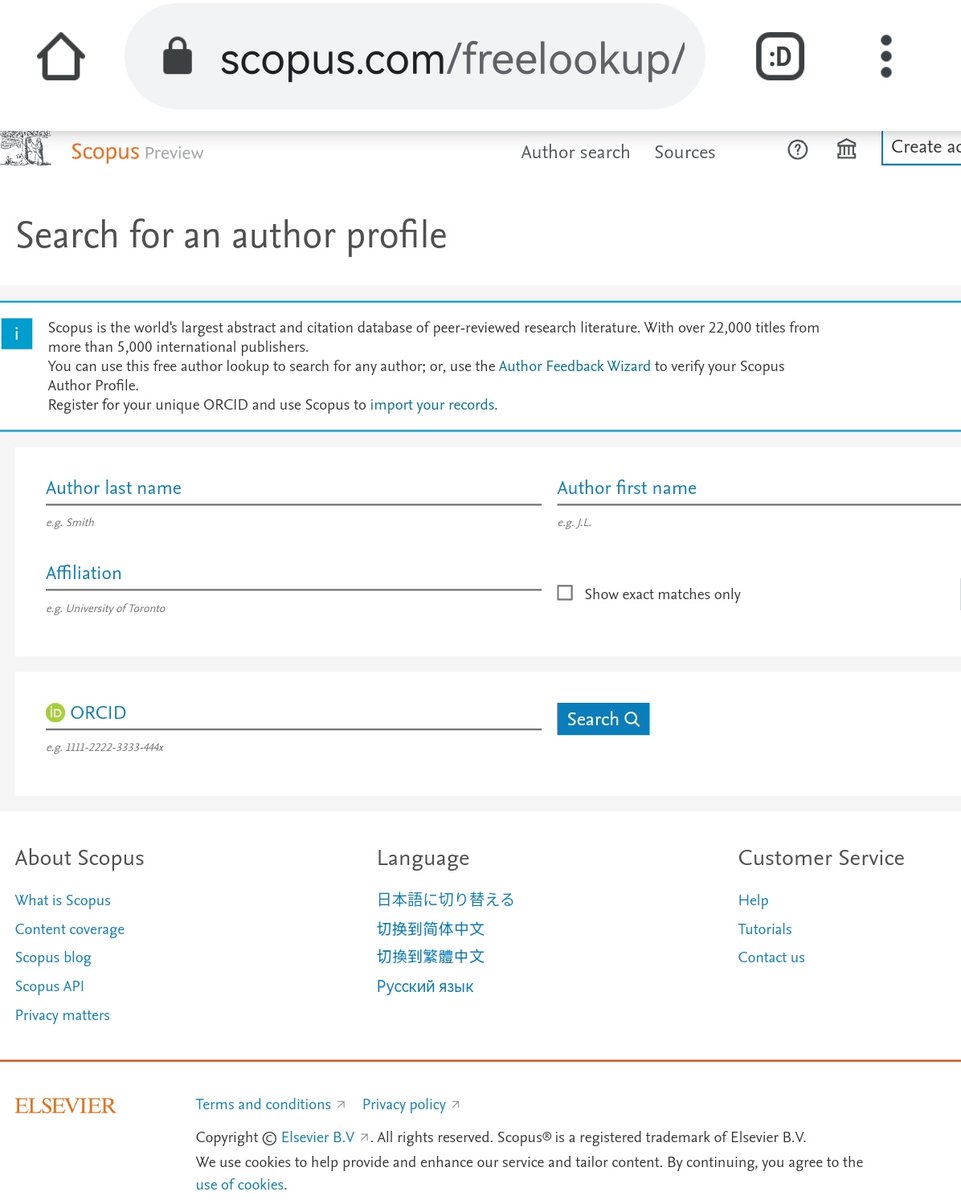Open Privacy matters link
The image size is (961, 1200).
click(x=62, y=1015)
